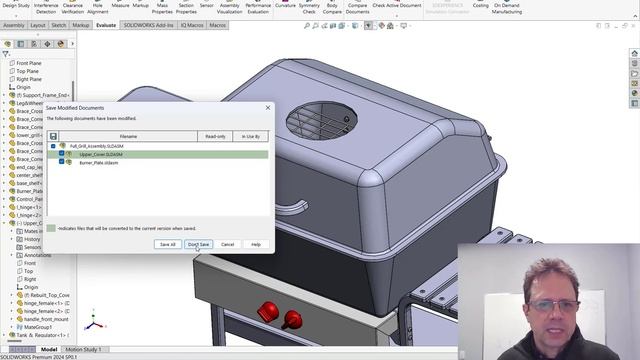Expand the History folder node

[x=11, y=239]
